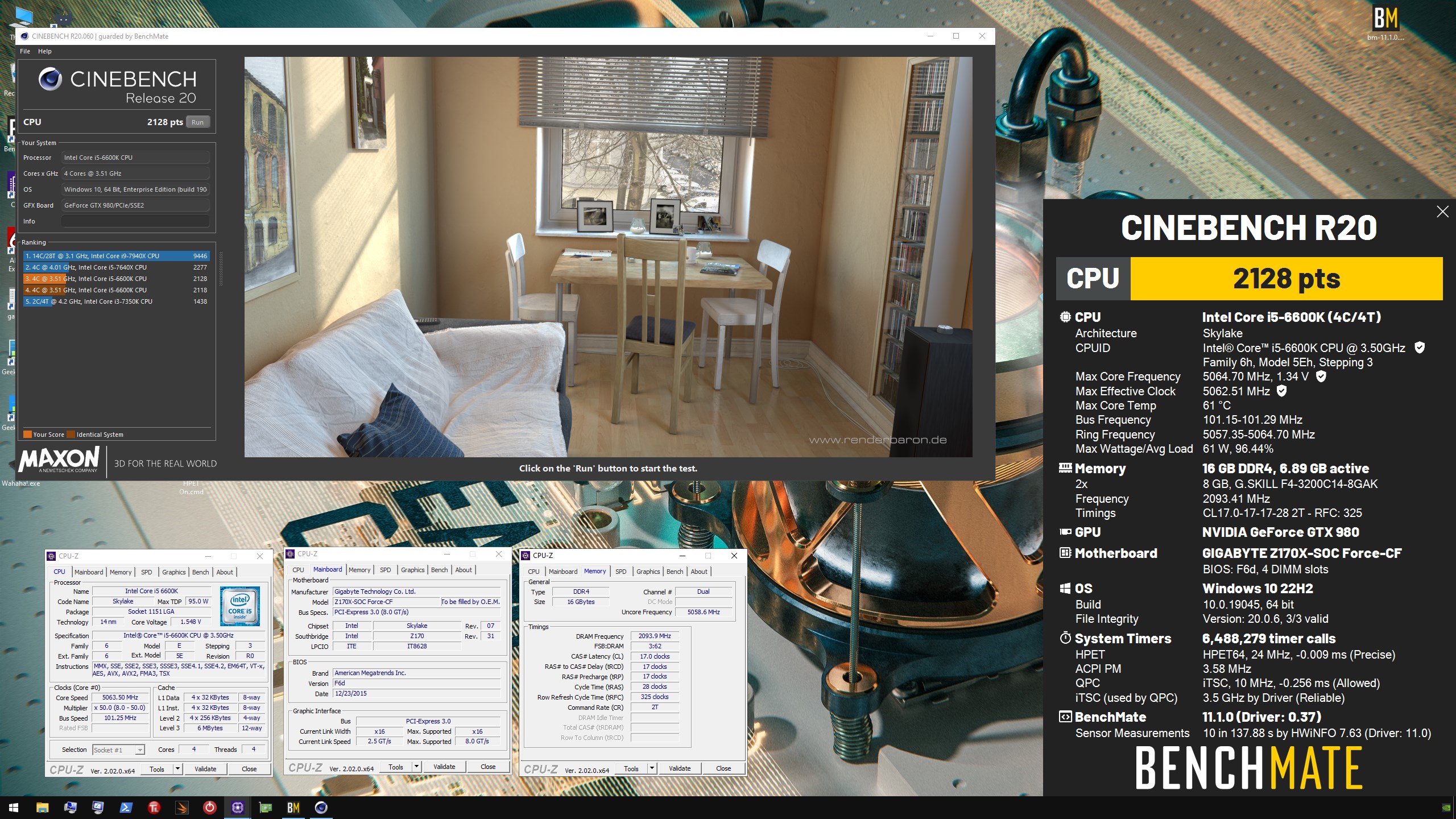Open the Windows Start menu
This screenshot has height=819, width=1456.
[14, 807]
